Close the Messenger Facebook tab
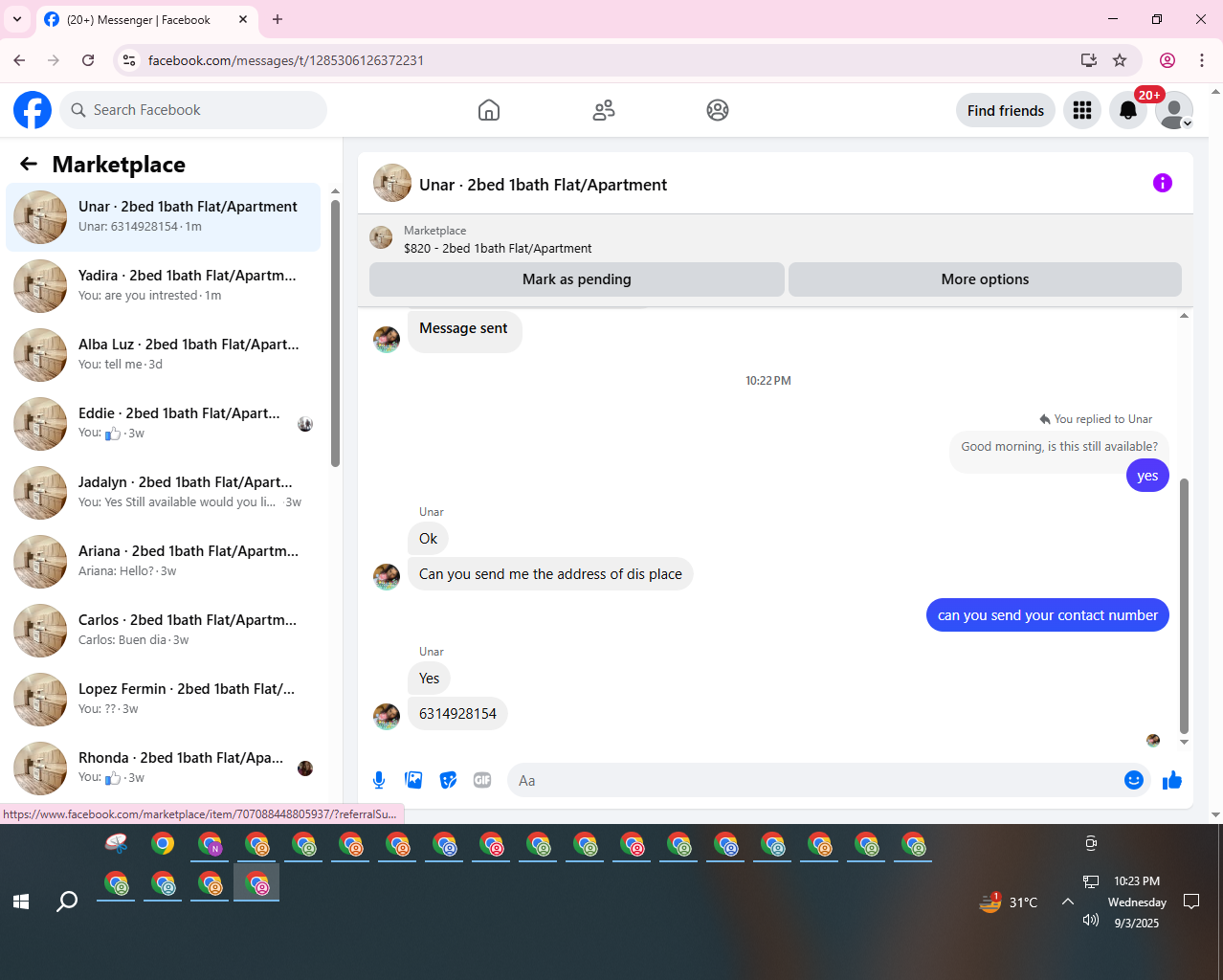The image size is (1223, 980). [243, 19]
